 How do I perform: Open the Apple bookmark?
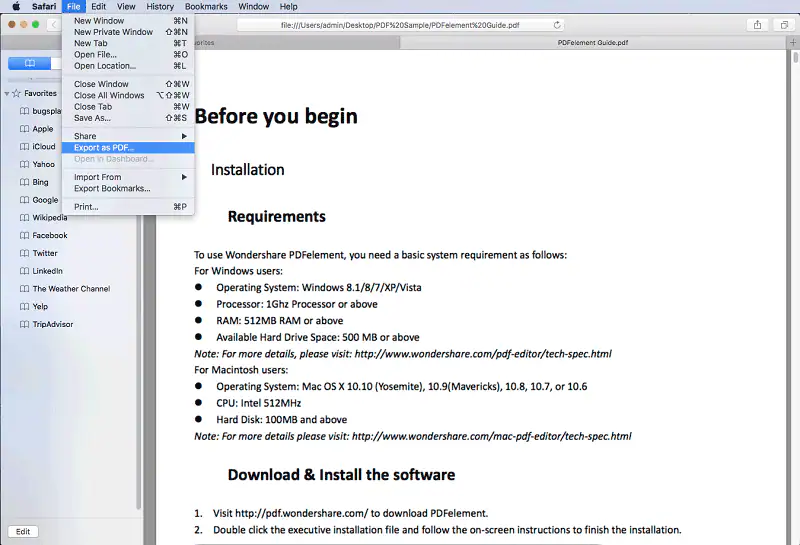click(x=42, y=129)
